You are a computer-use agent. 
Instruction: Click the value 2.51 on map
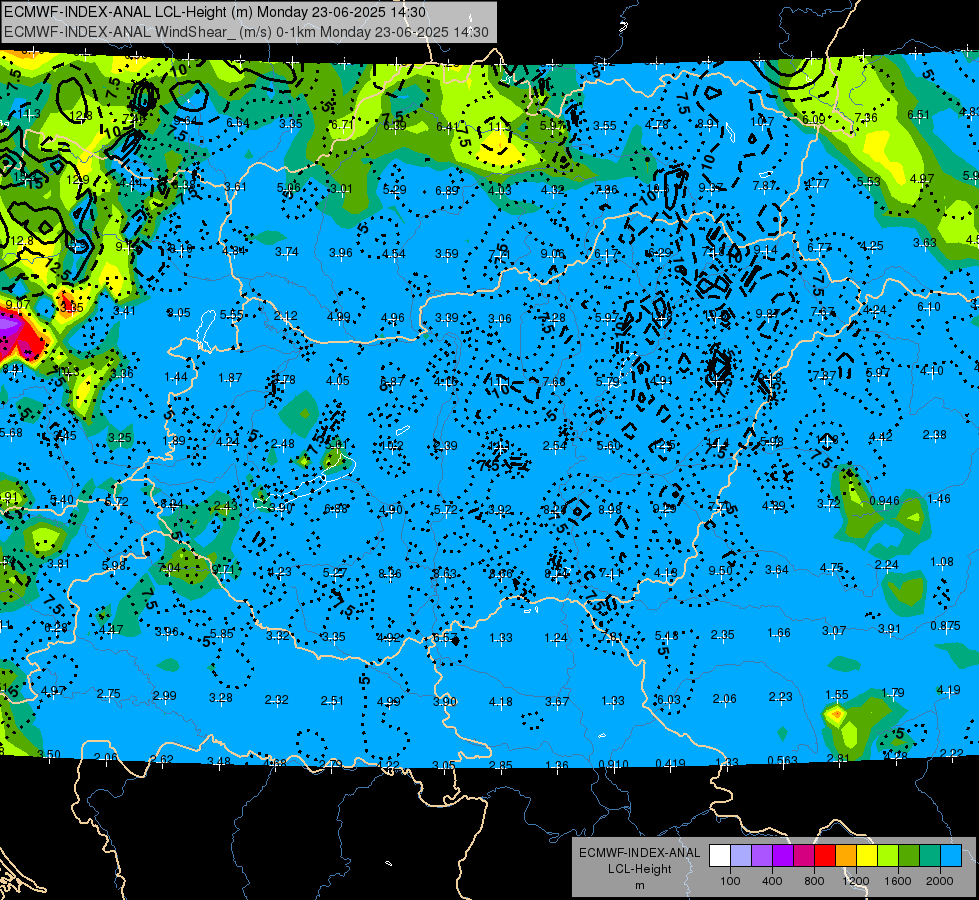(332, 701)
